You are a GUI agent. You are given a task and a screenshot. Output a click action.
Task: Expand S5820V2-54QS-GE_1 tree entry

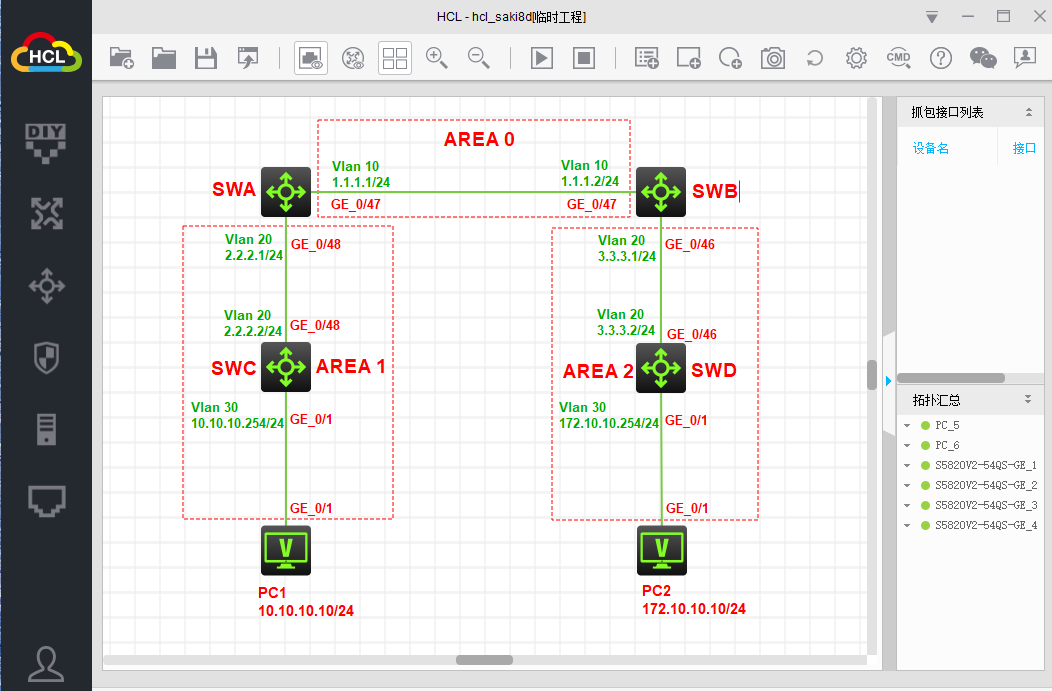[x=908, y=466]
